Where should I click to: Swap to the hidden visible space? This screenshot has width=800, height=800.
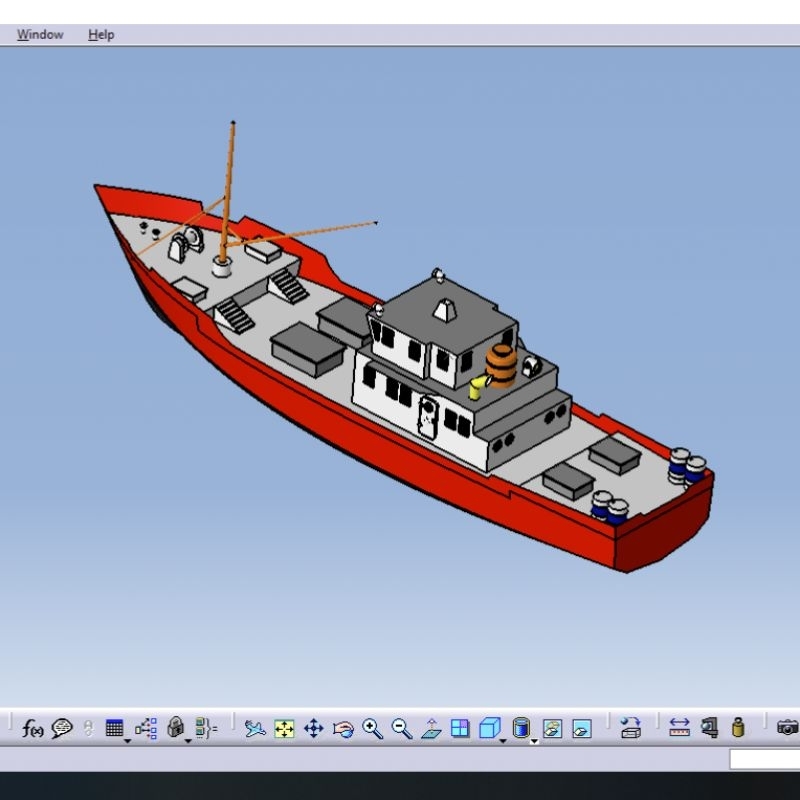tap(582, 729)
